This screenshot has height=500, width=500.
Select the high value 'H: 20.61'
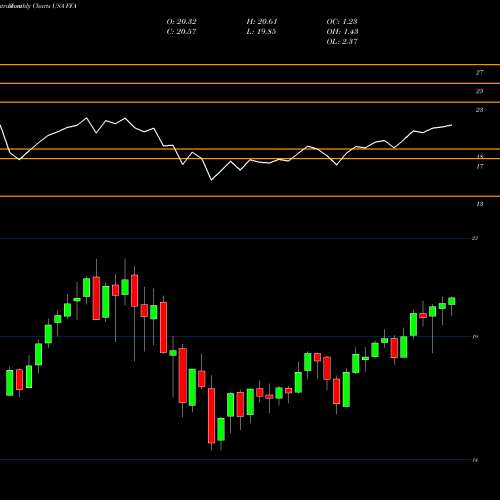click(x=262, y=22)
